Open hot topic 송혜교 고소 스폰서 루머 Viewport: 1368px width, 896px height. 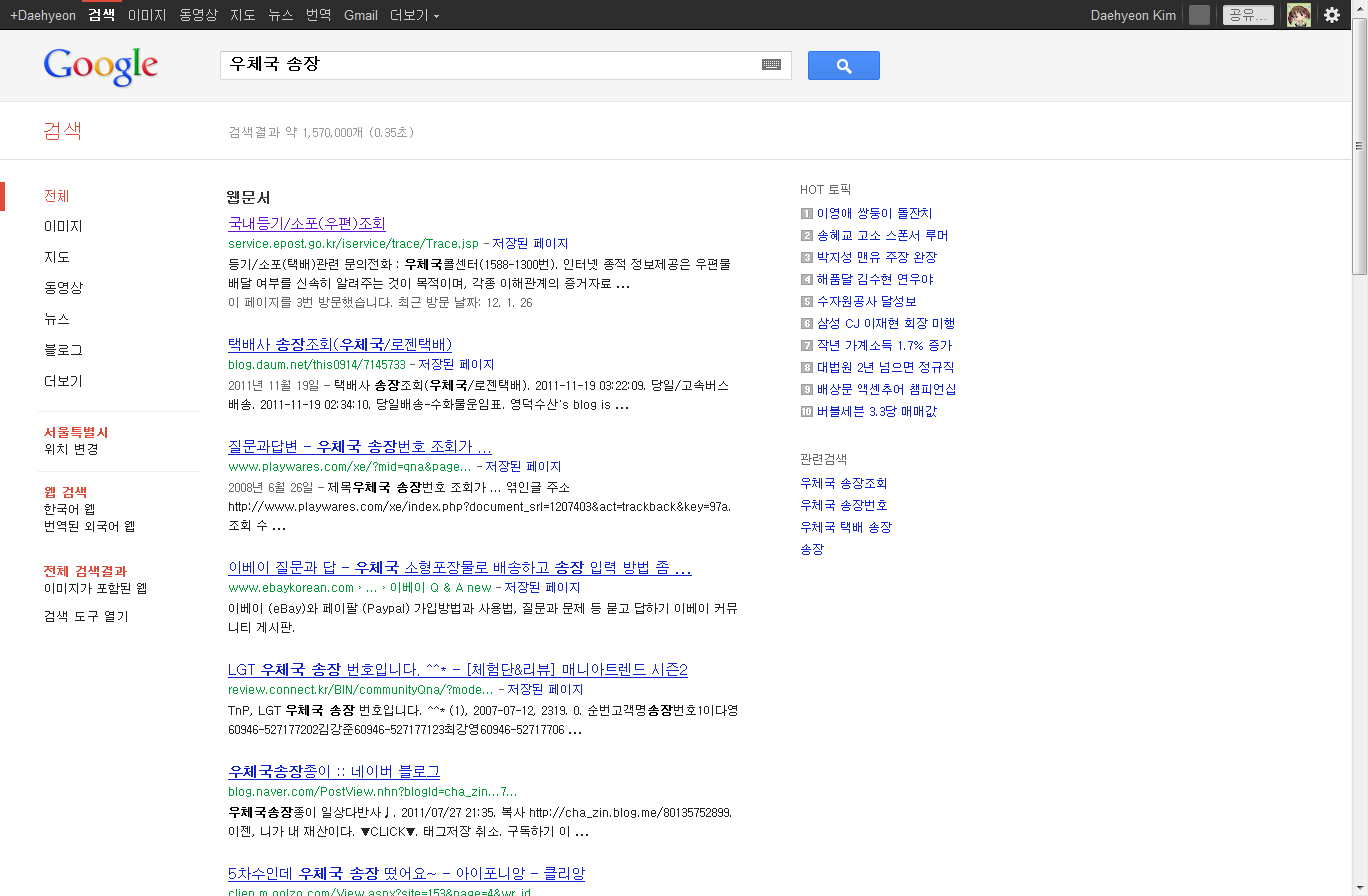(882, 235)
